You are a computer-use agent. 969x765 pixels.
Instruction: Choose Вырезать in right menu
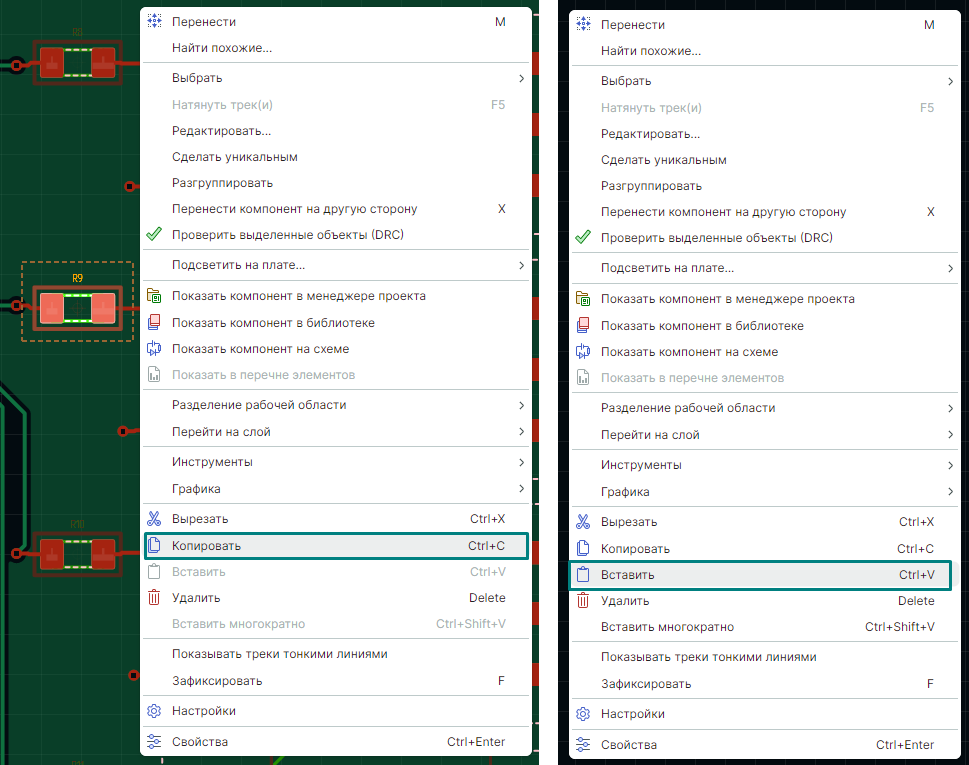click(x=765, y=522)
